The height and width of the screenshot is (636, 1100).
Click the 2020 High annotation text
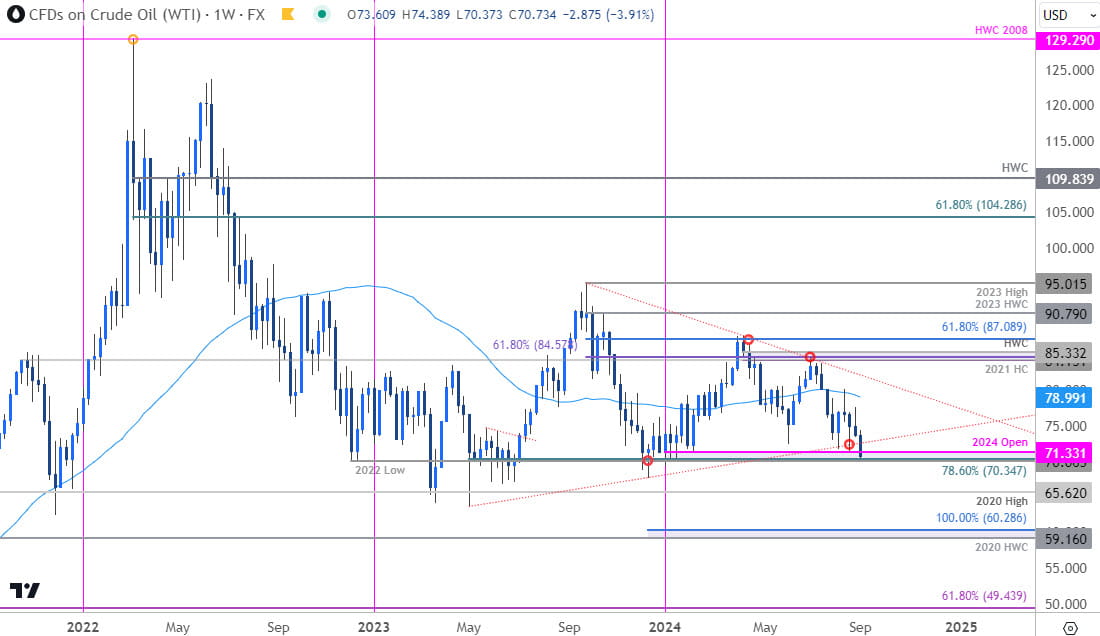click(x=1002, y=501)
